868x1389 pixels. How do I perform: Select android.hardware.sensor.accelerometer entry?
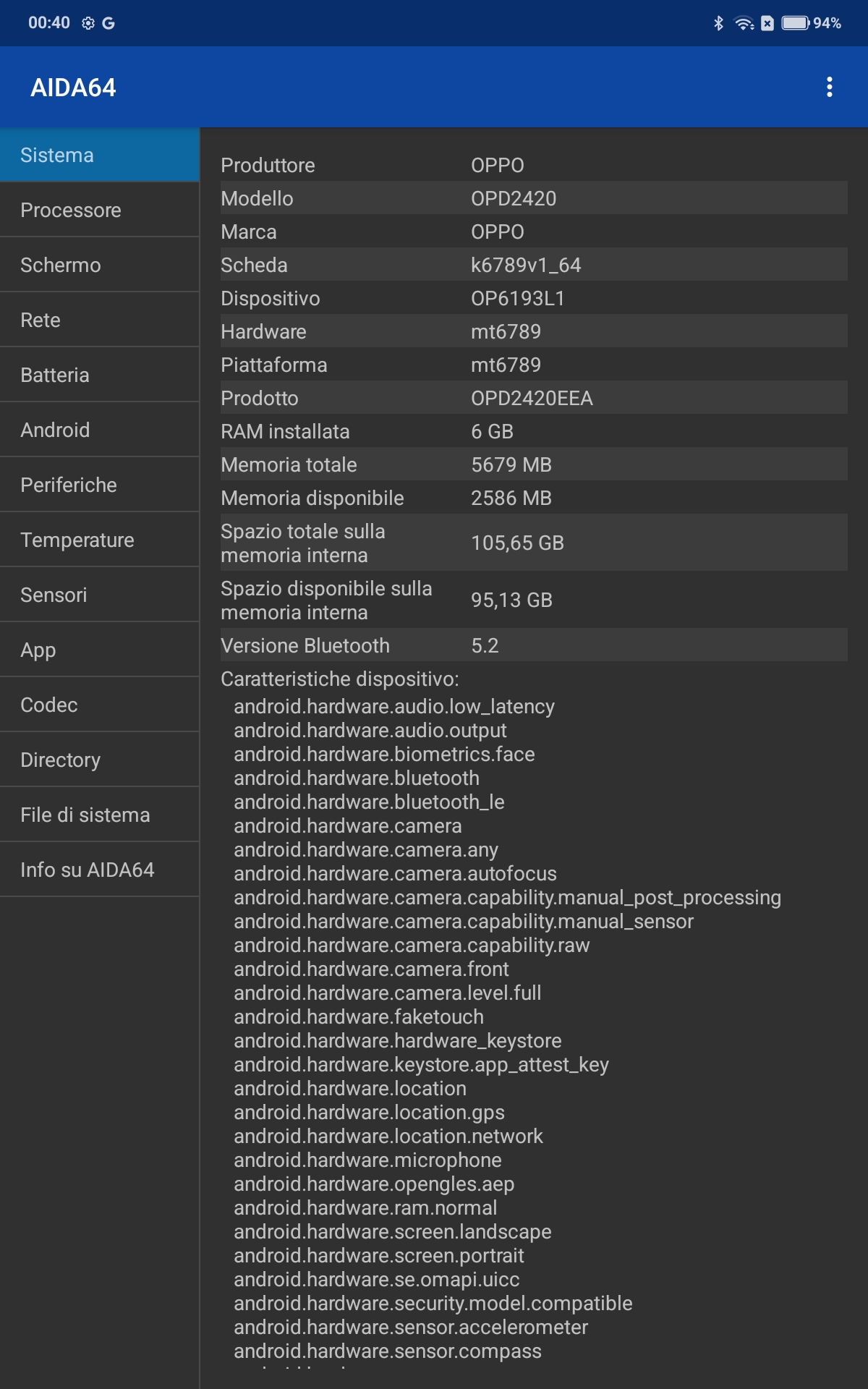(411, 1327)
